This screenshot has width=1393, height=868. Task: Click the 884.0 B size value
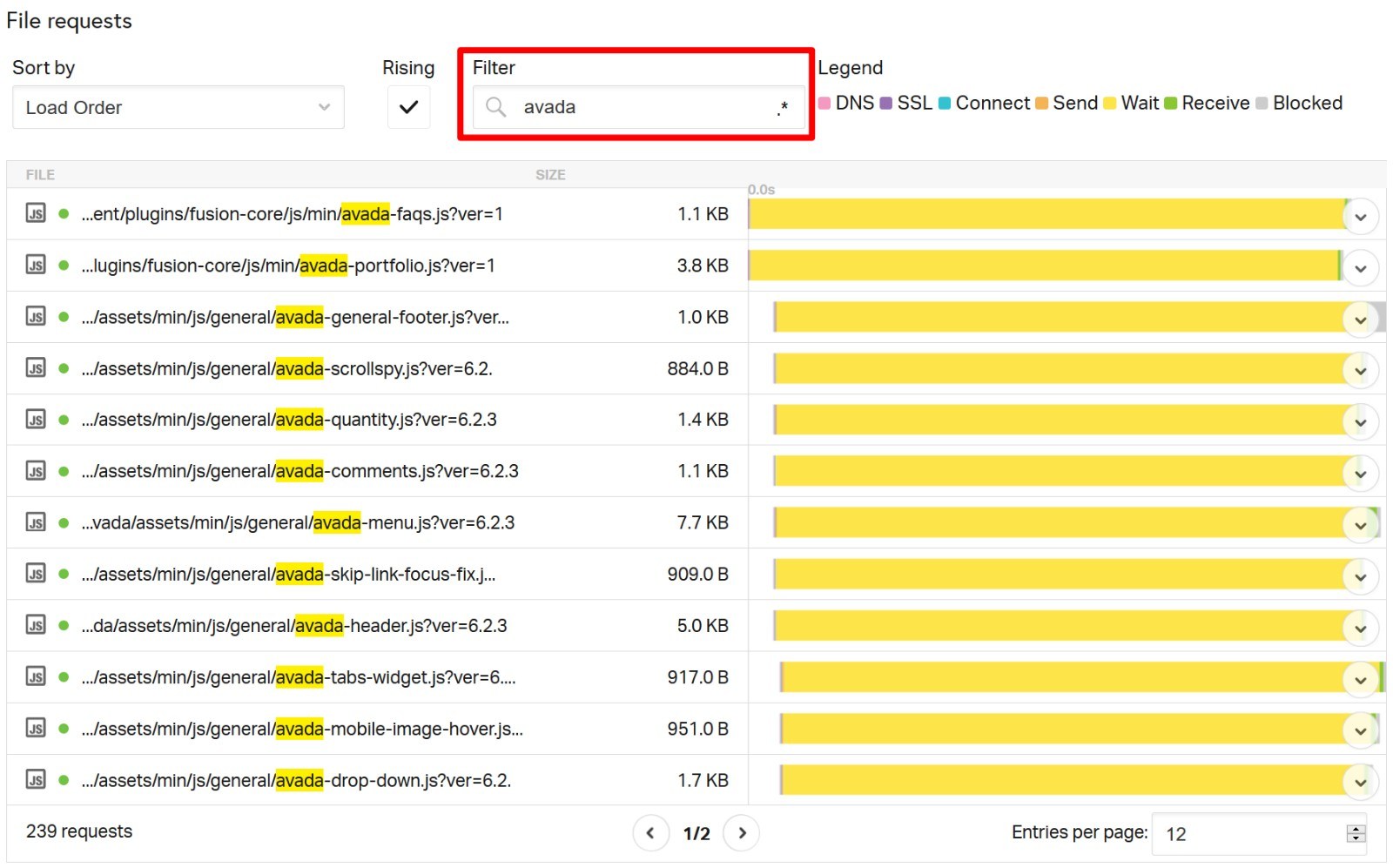697,368
